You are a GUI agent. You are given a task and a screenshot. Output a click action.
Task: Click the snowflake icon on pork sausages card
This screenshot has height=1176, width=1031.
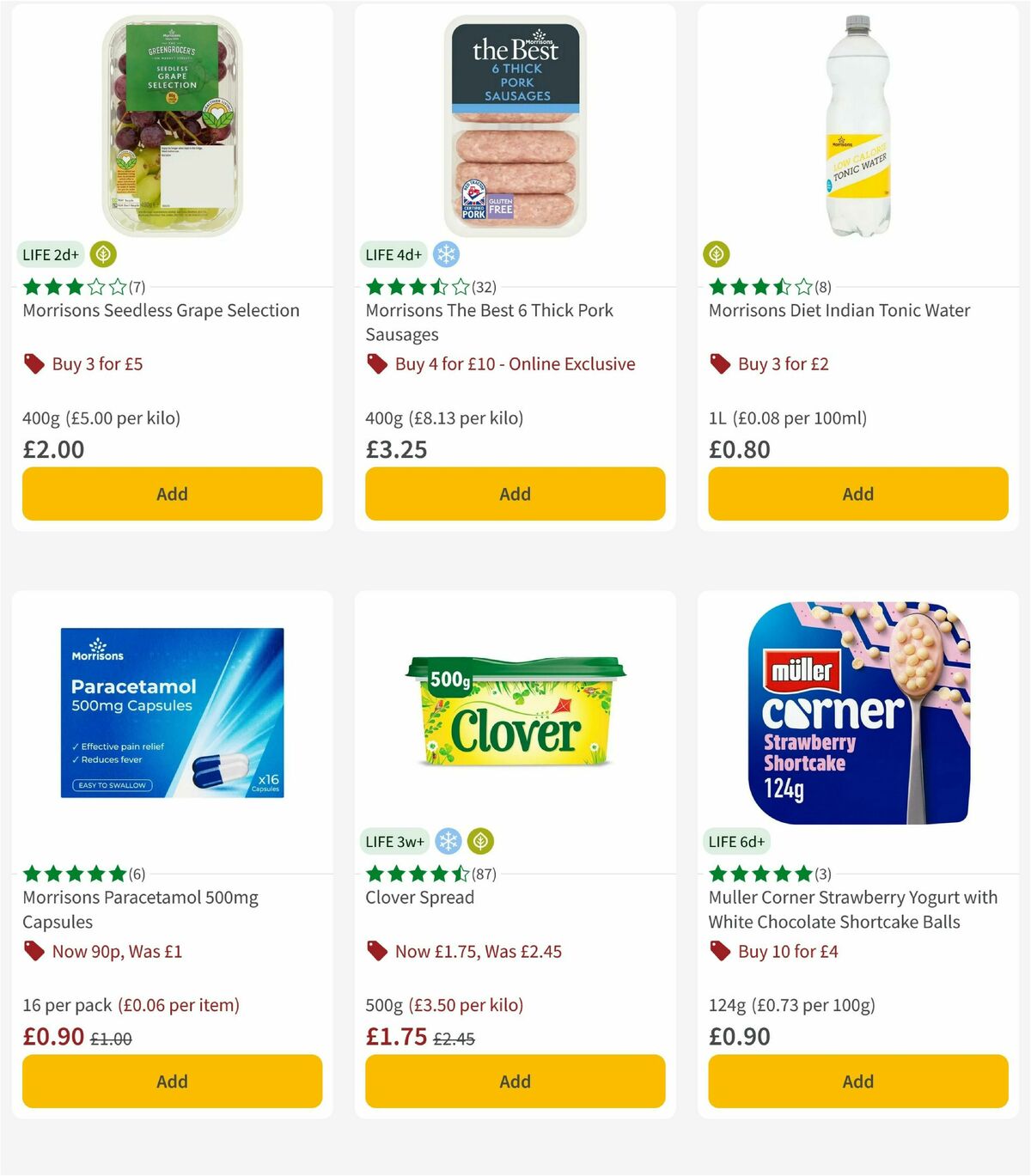coord(446,254)
